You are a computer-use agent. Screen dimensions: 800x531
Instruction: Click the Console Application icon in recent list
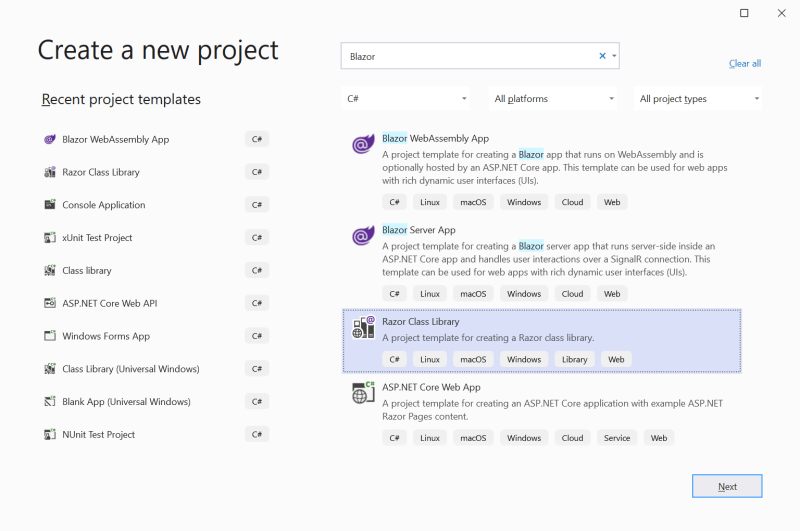click(x=49, y=205)
